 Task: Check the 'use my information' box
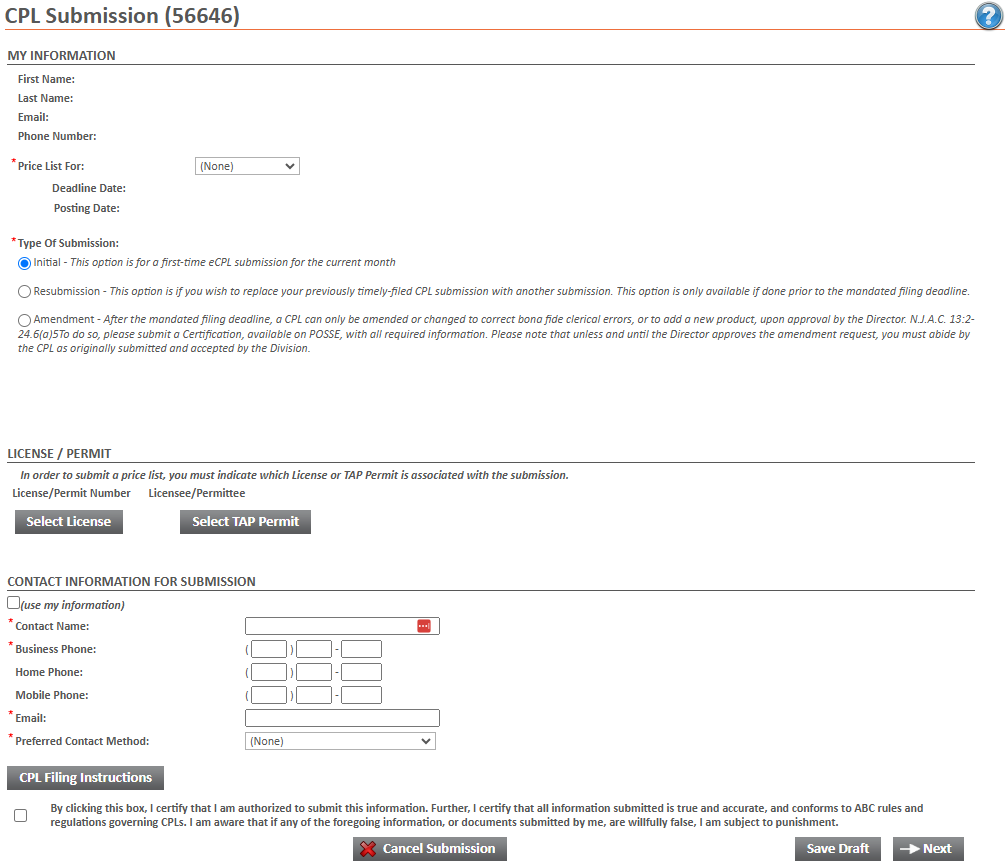pyautogui.click(x=13, y=603)
